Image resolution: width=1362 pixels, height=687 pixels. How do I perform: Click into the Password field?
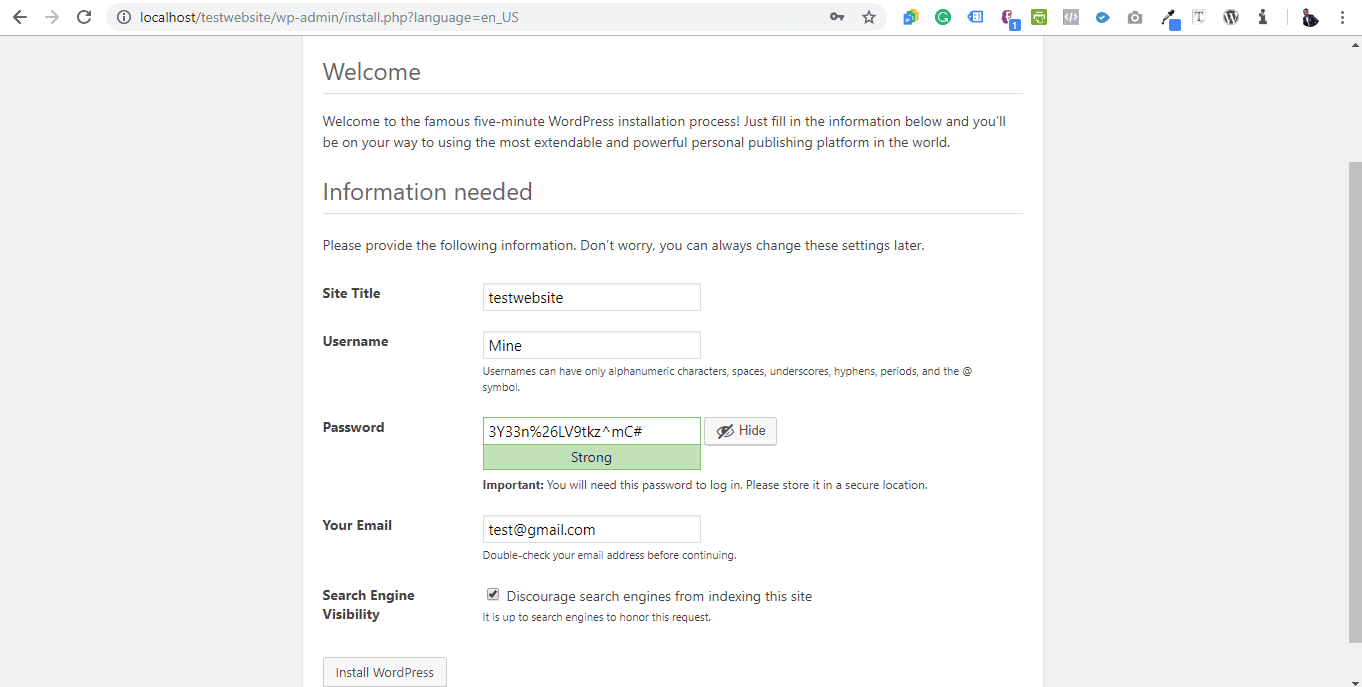pyautogui.click(x=592, y=431)
